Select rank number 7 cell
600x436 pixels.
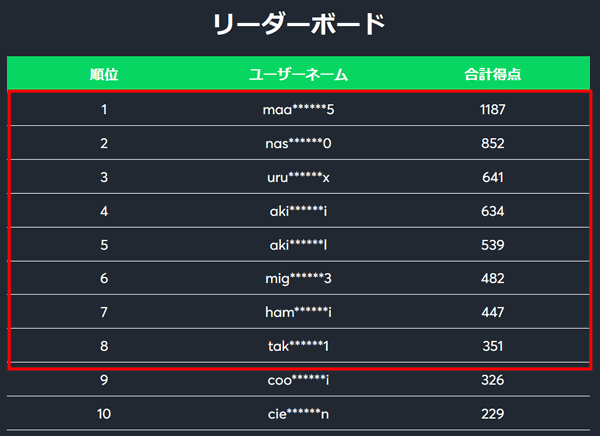click(104, 312)
